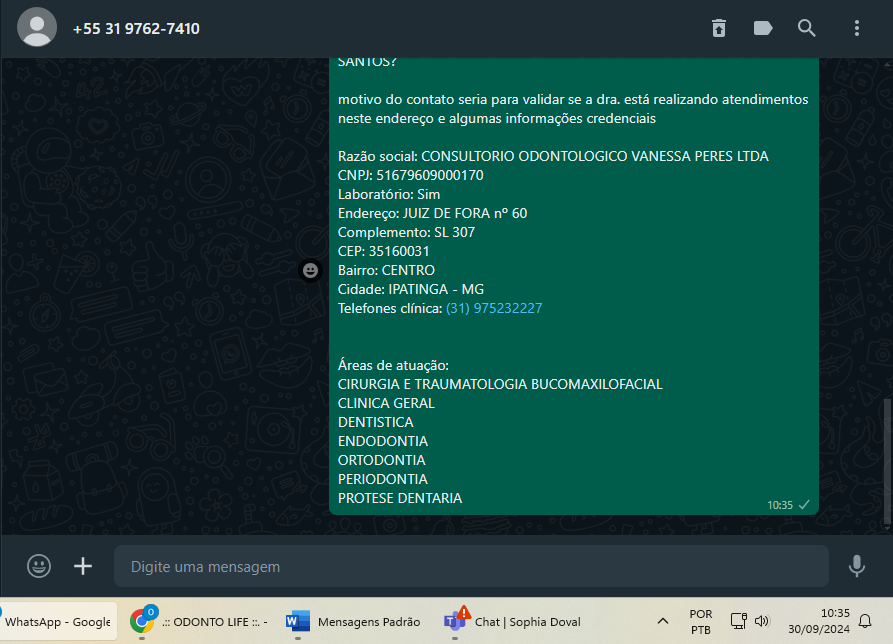Click the Áreas de atuação: heading
The image size is (893, 644).
393,365
